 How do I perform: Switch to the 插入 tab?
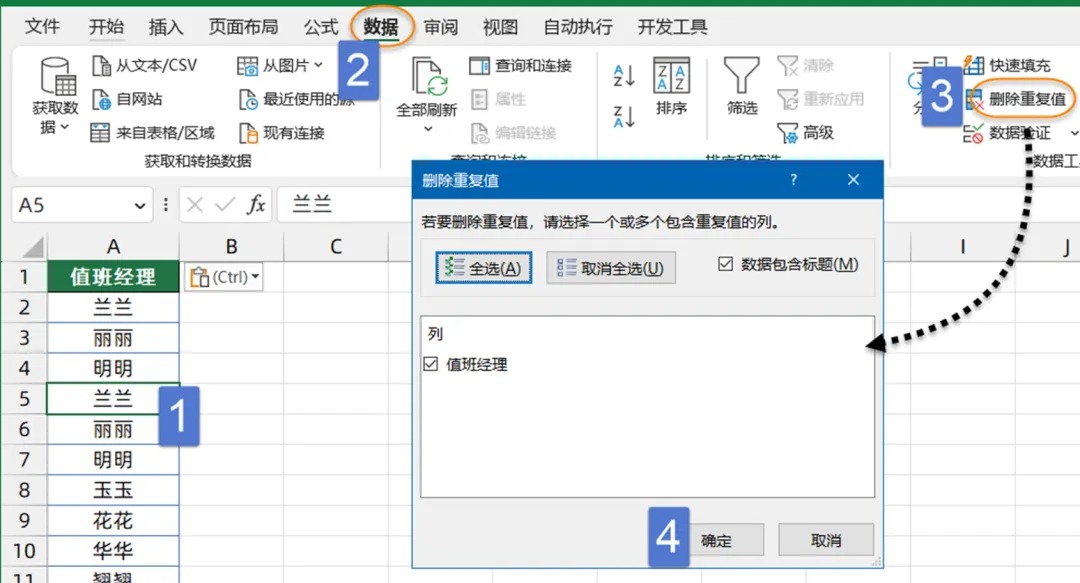166,27
